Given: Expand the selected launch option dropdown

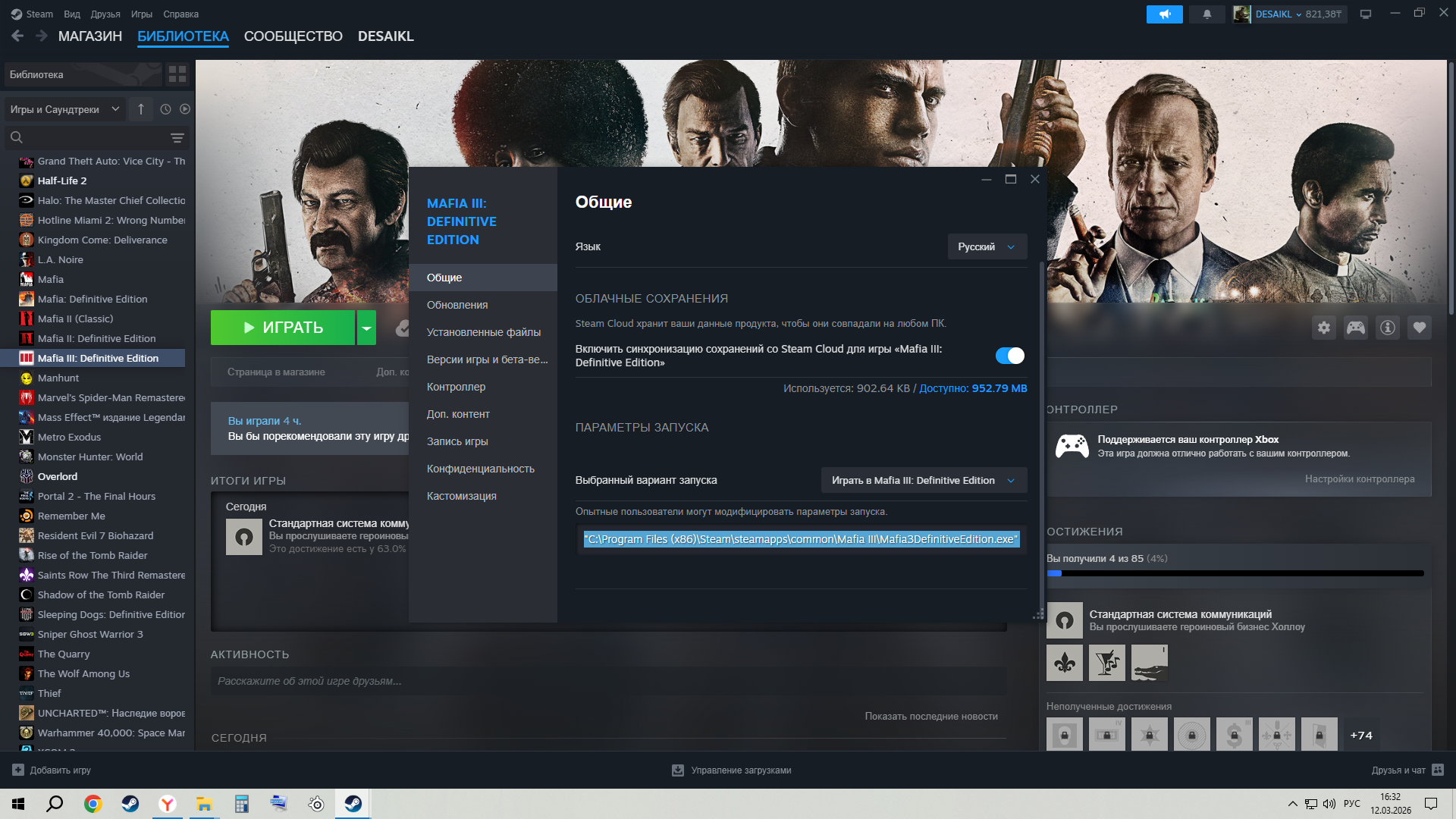Looking at the screenshot, I should [924, 480].
